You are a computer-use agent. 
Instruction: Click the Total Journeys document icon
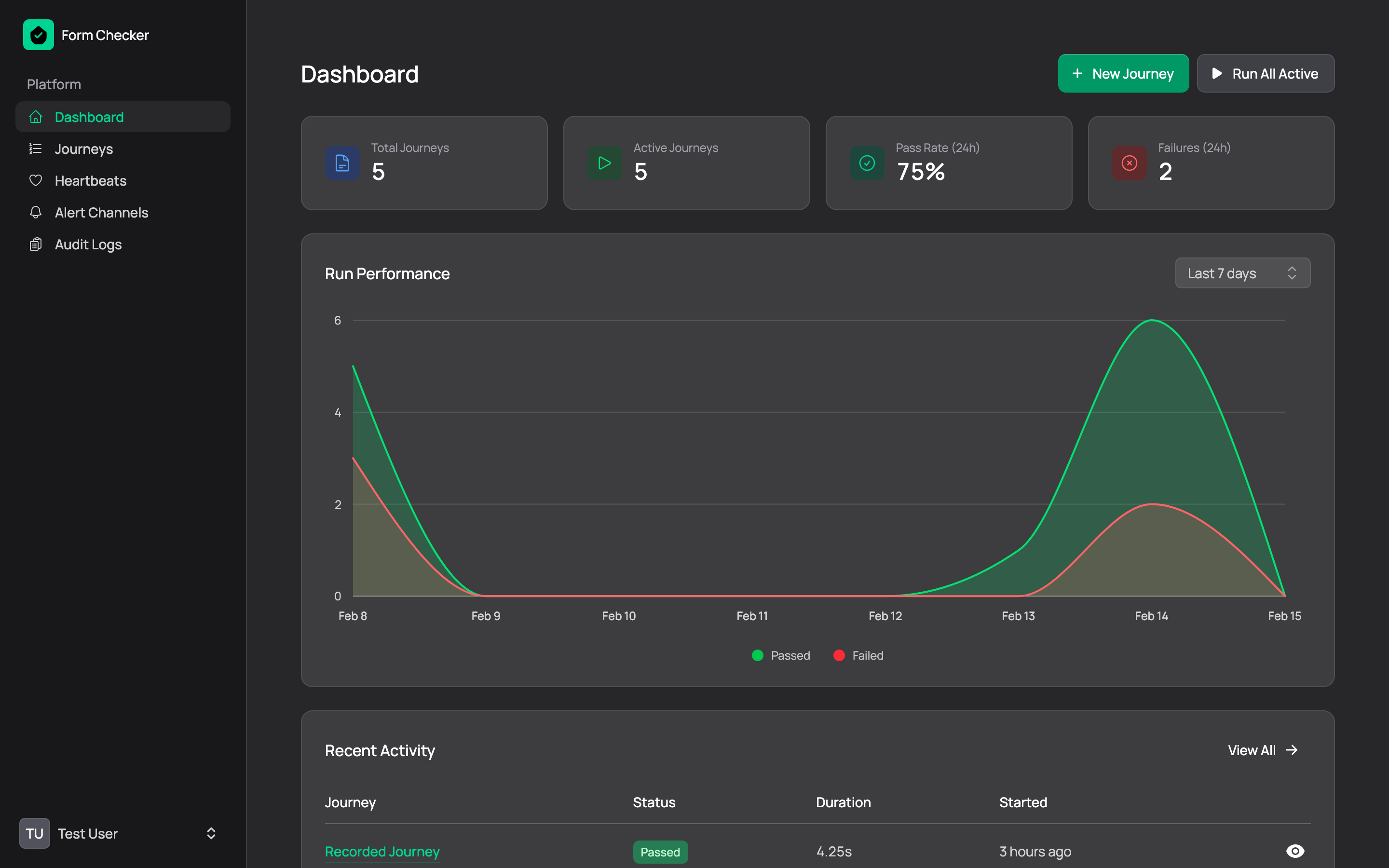[x=341, y=163]
